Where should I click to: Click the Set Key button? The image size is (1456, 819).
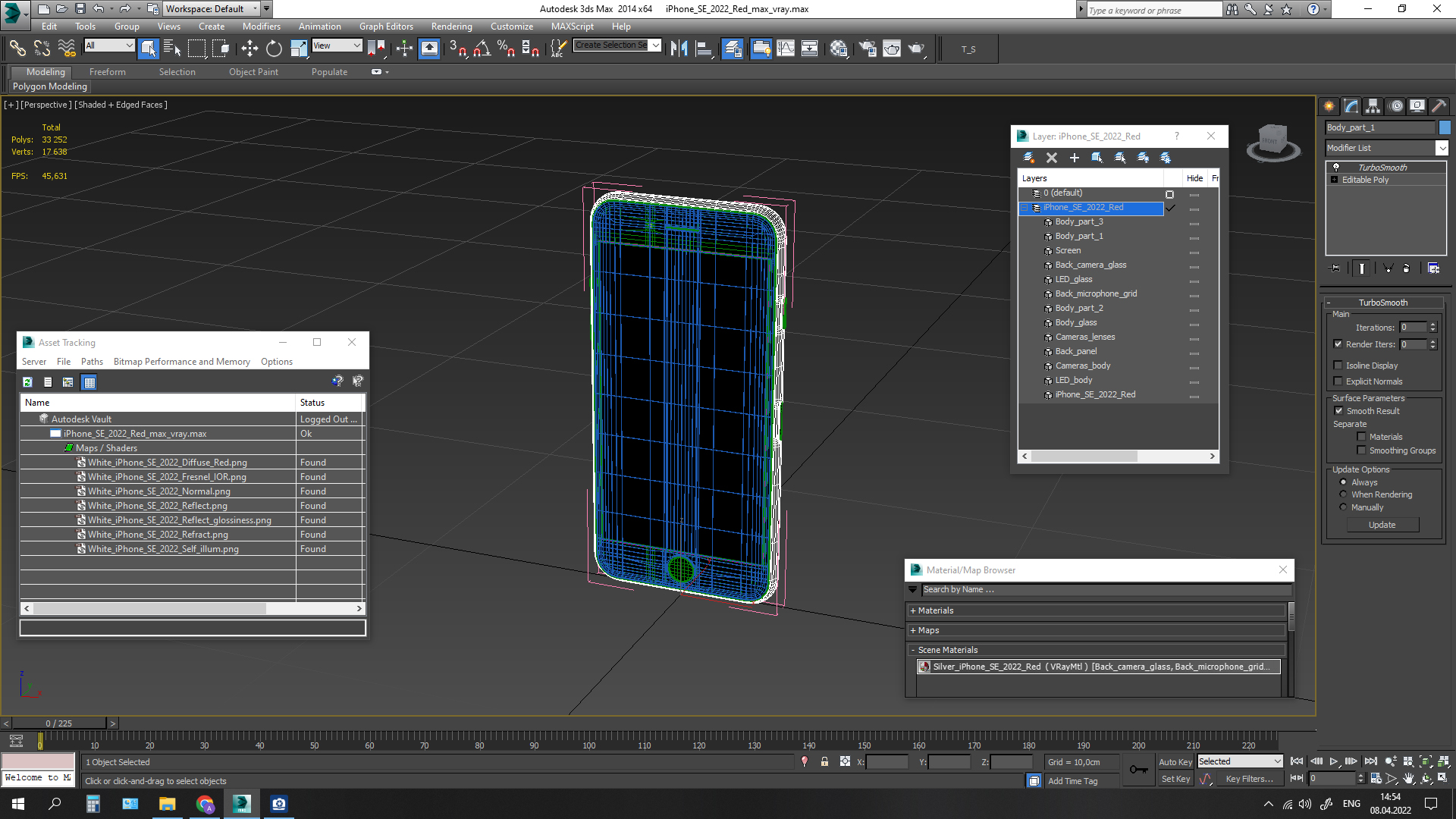tap(1175, 779)
